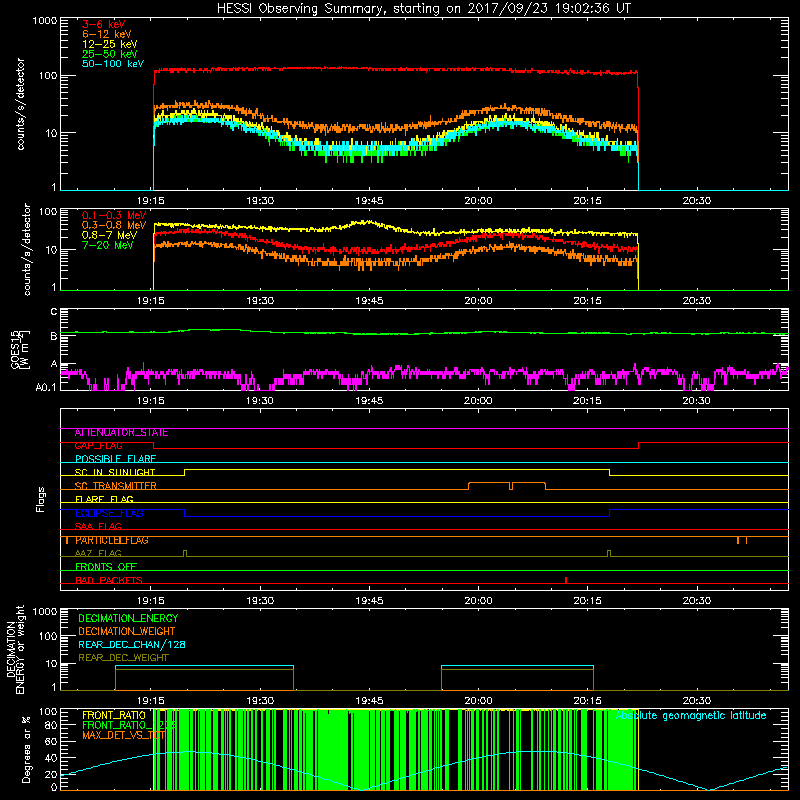Select the POSSIBLE_FLARE flag label

click(x=115, y=459)
